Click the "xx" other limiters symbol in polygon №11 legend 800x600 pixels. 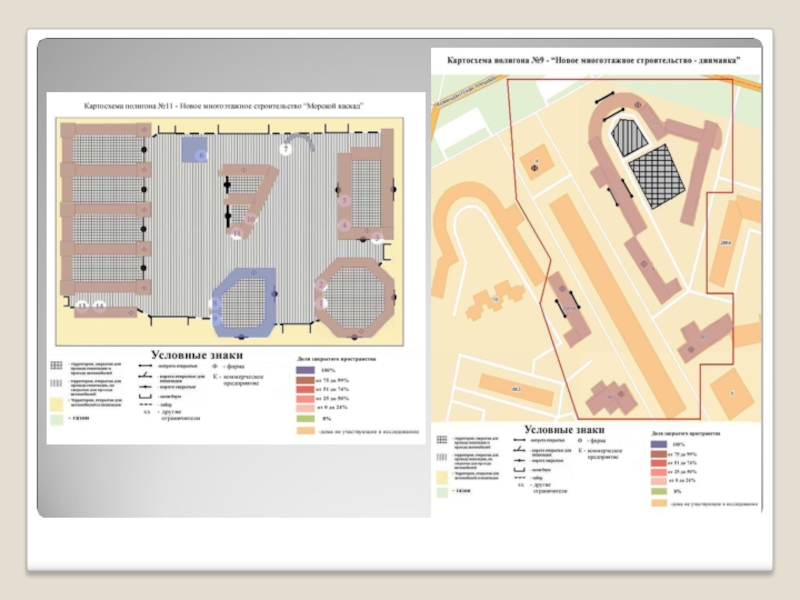[x=147, y=412]
